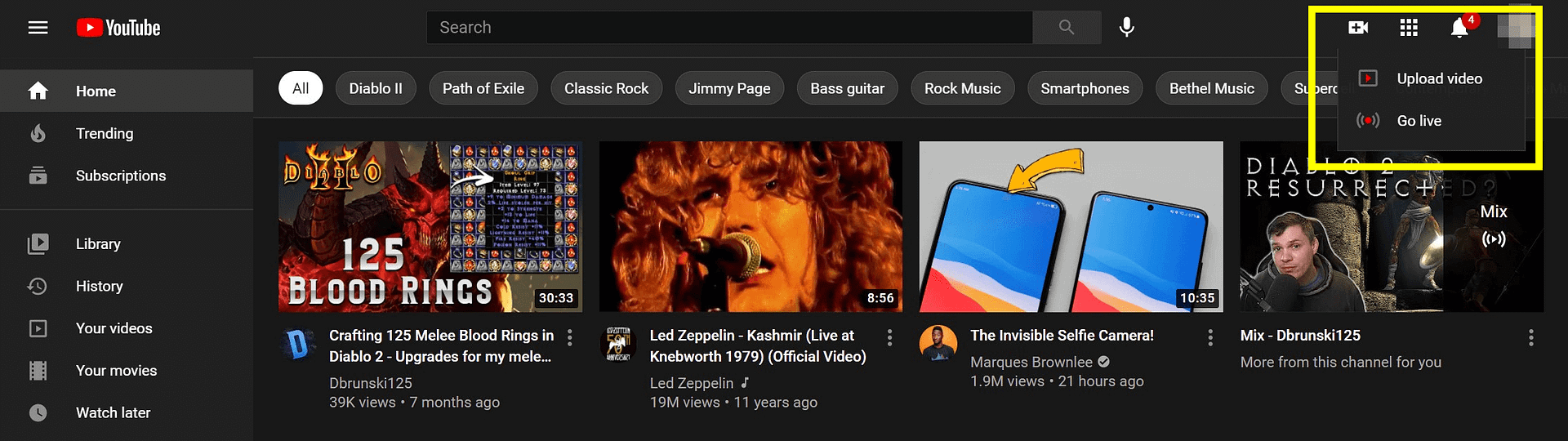Click the YouTube logo

[x=118, y=28]
